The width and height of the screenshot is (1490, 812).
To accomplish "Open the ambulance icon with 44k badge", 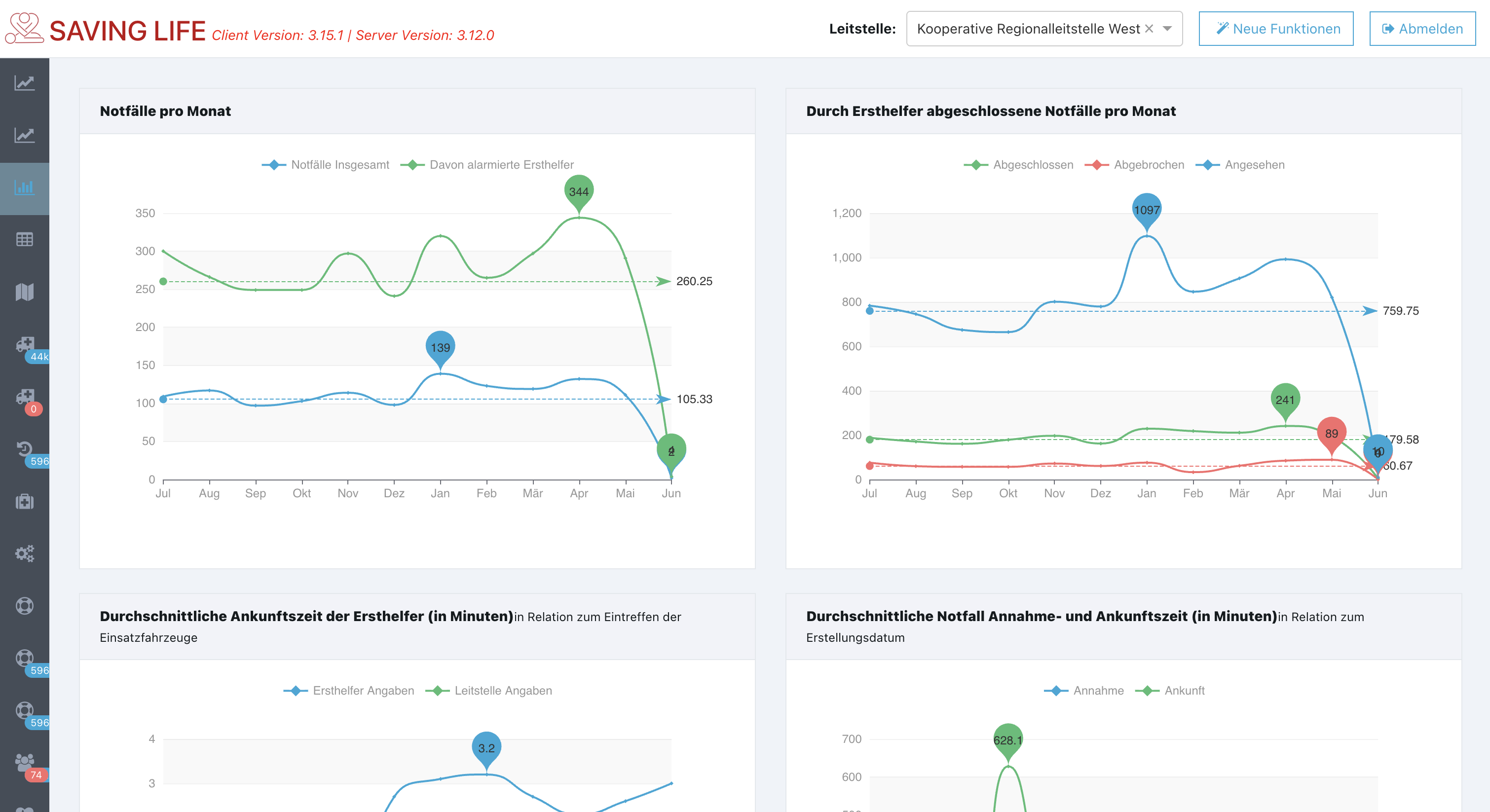I will point(26,344).
